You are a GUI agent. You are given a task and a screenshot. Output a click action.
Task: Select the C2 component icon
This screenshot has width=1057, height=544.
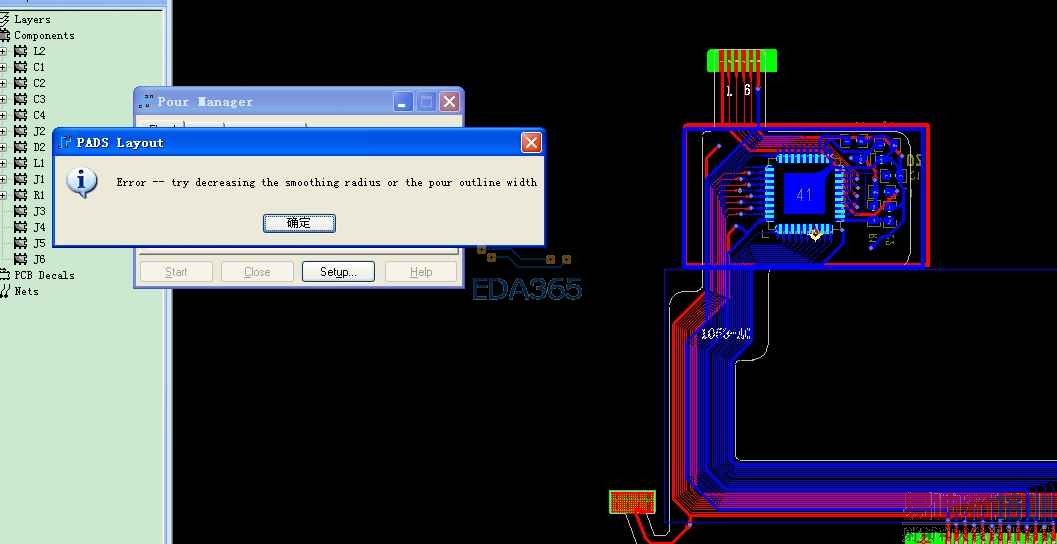pyautogui.click(x=20, y=84)
